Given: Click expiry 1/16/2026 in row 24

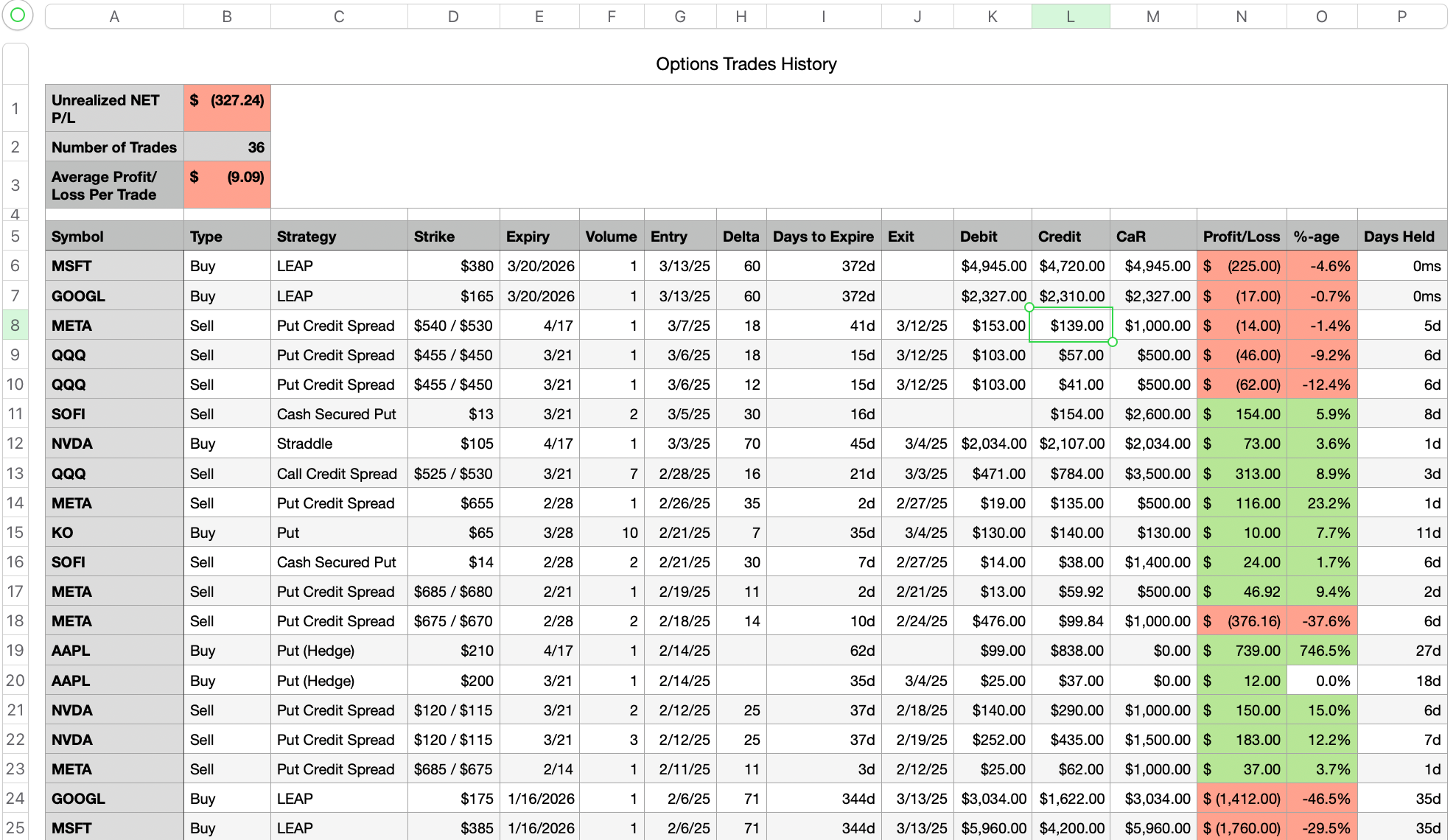Looking at the screenshot, I should tap(539, 798).
